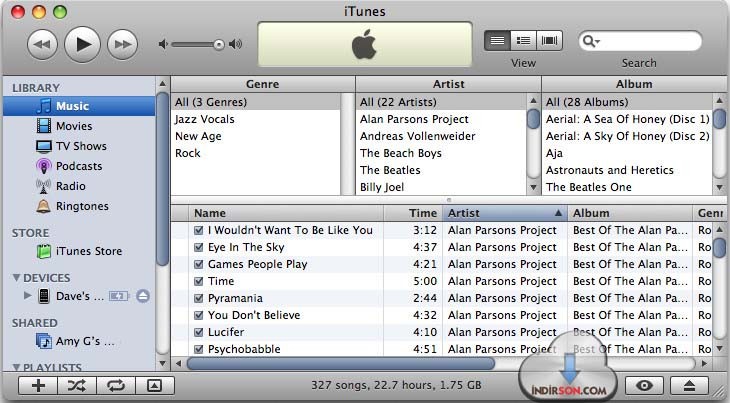
Task: Select Andreas Vollenweider in Artist browser
Action: coord(442,136)
